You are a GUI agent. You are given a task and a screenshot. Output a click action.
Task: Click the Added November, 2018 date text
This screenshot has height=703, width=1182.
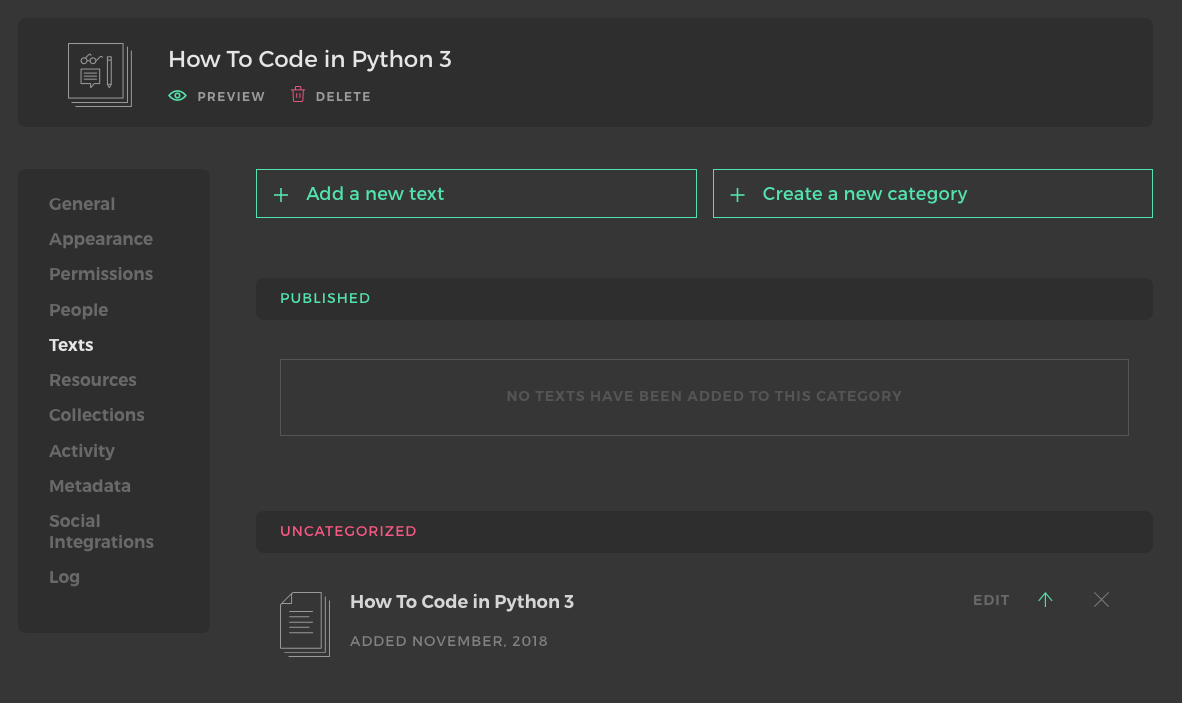tap(449, 641)
